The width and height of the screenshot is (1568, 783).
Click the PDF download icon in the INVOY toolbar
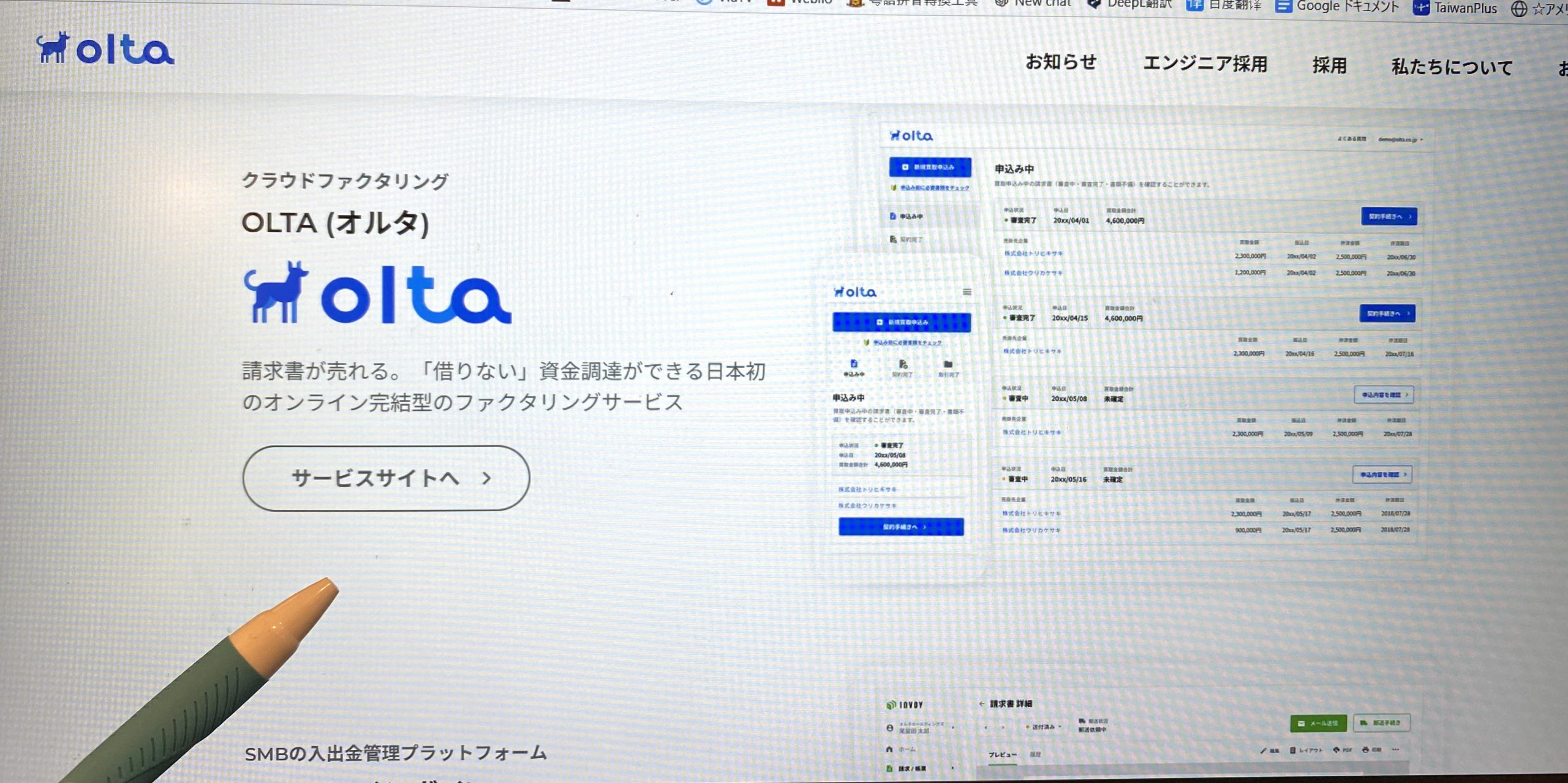point(1336,750)
